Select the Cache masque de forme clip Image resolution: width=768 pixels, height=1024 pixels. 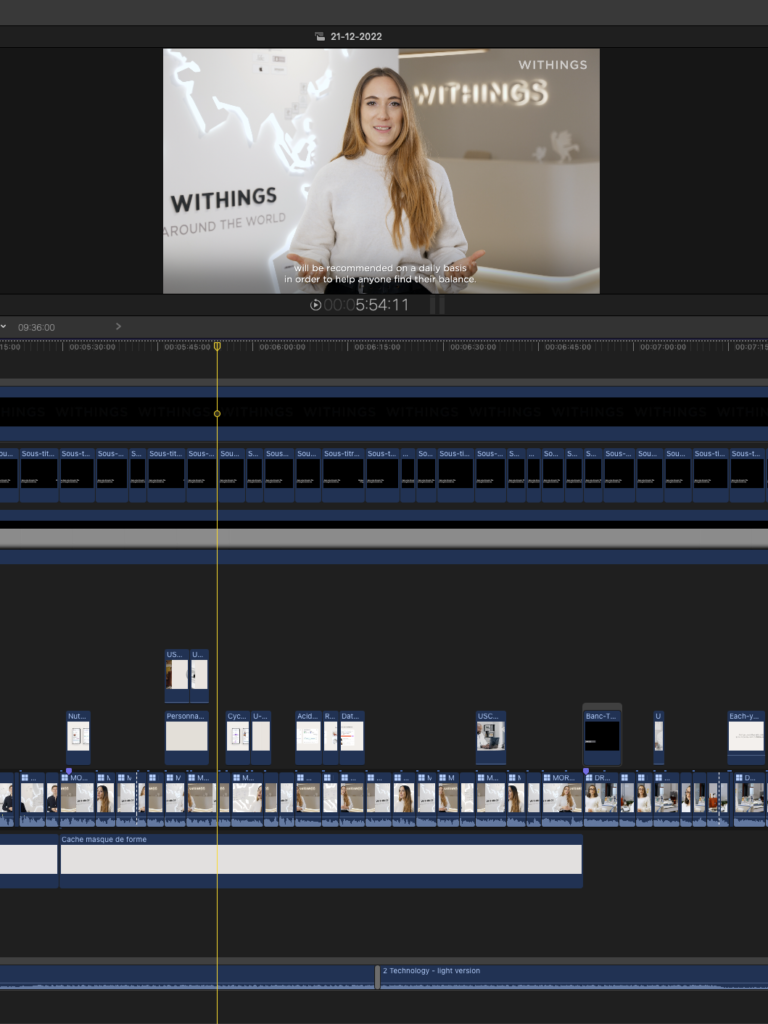[x=321, y=861]
